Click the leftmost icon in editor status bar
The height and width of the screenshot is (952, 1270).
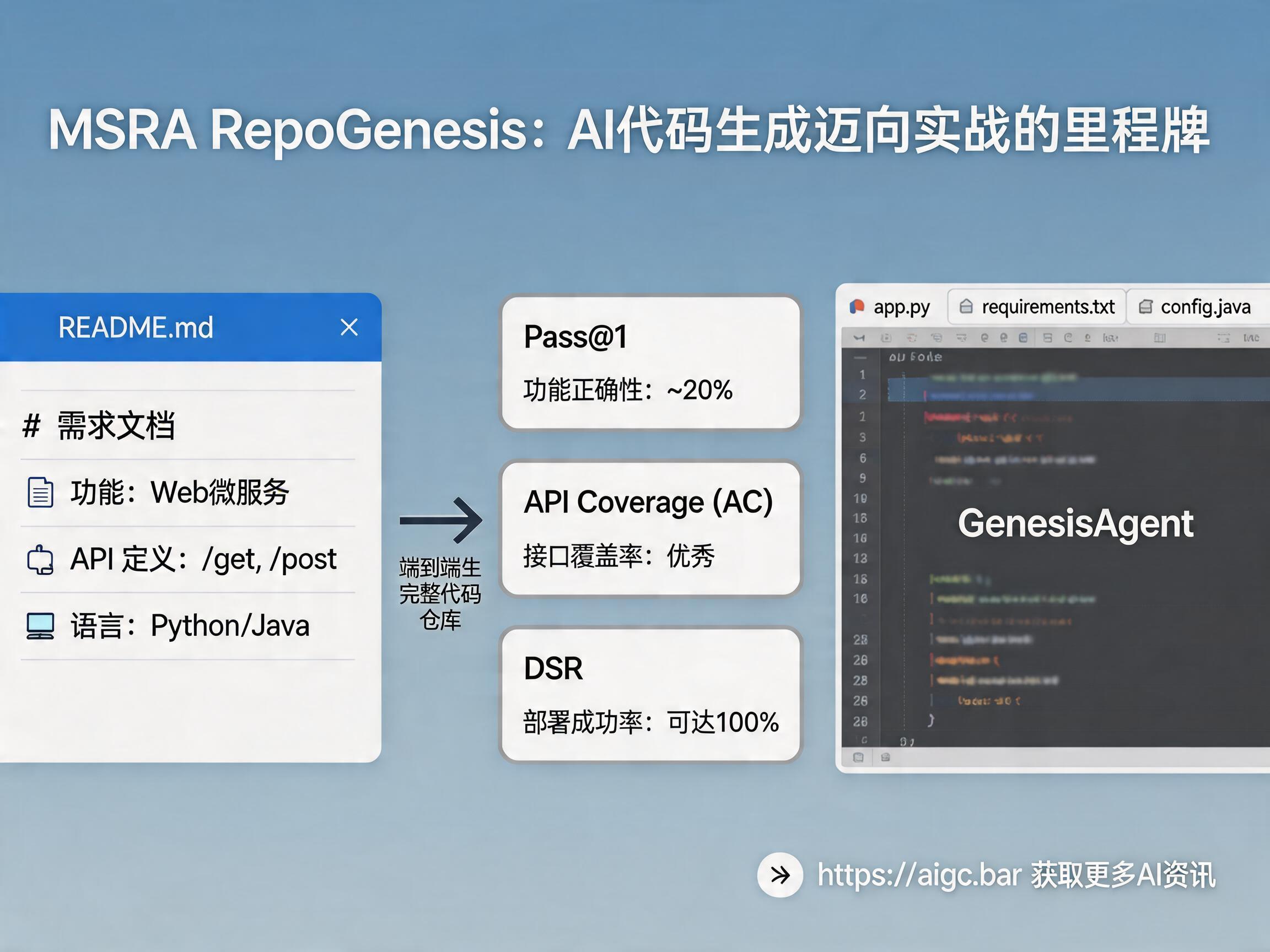pos(858,758)
